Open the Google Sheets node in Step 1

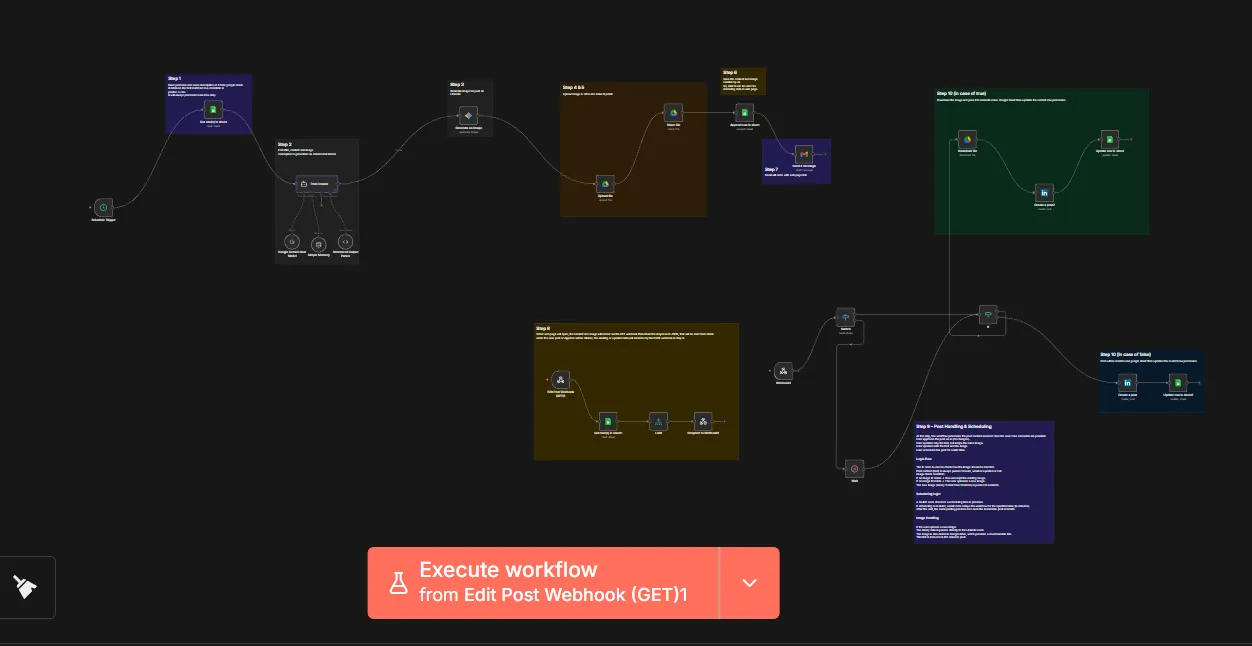(213, 110)
